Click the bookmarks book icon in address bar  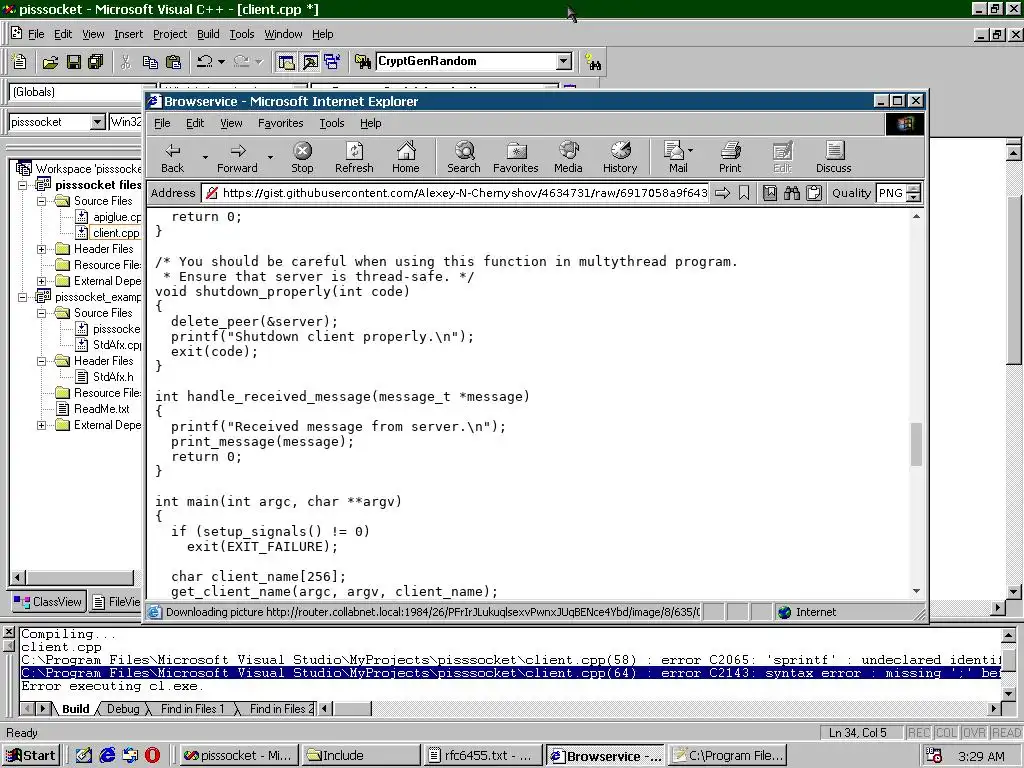(770, 193)
